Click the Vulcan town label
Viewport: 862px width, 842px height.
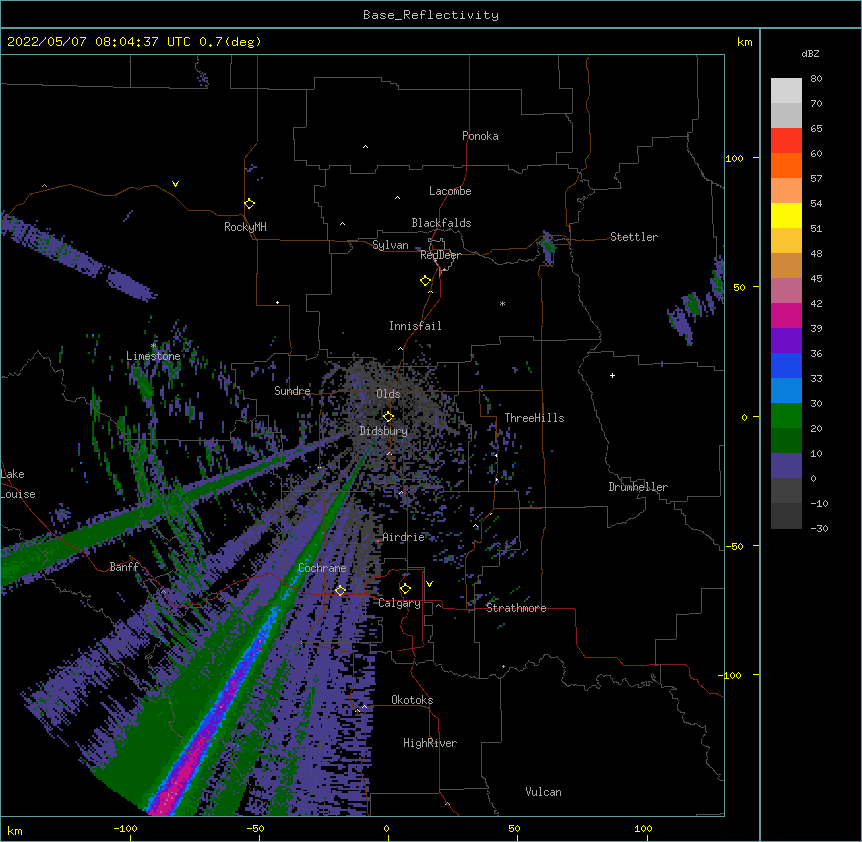[543, 792]
